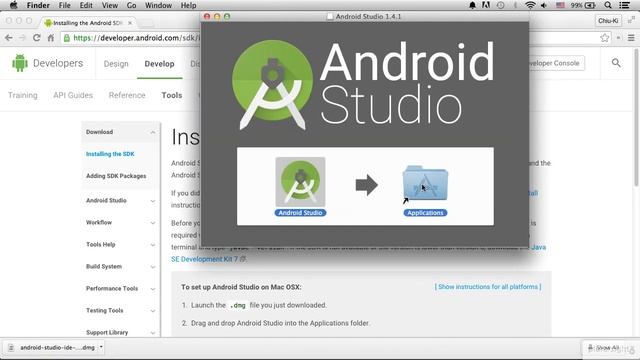The image size is (640, 360).
Task: Open the Time Machine clock icon
Action: click(500, 5)
